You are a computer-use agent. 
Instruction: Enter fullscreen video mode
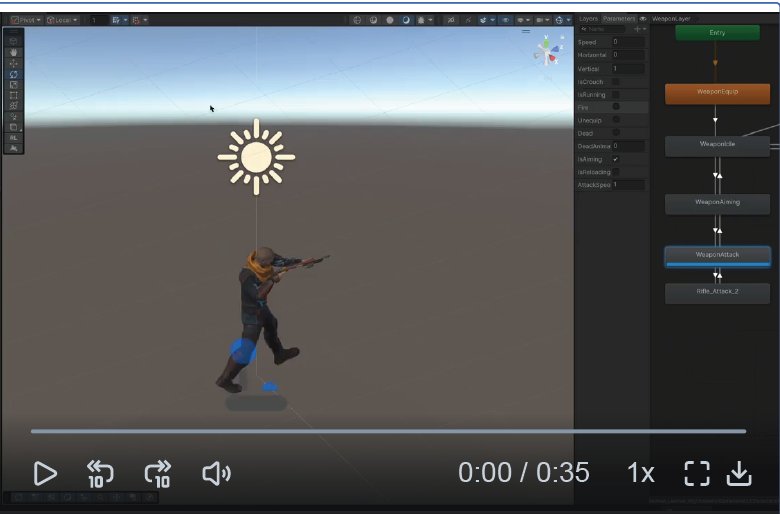click(x=697, y=473)
